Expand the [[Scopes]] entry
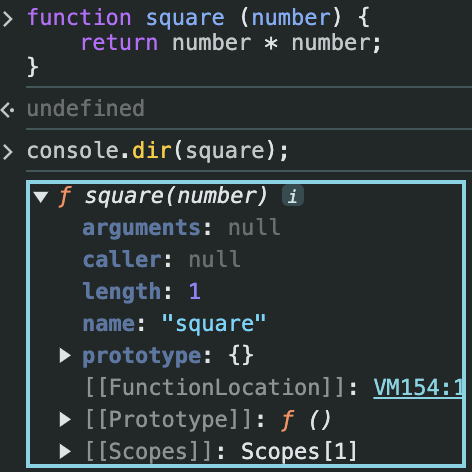This screenshot has width=472, height=472. (x=65, y=451)
